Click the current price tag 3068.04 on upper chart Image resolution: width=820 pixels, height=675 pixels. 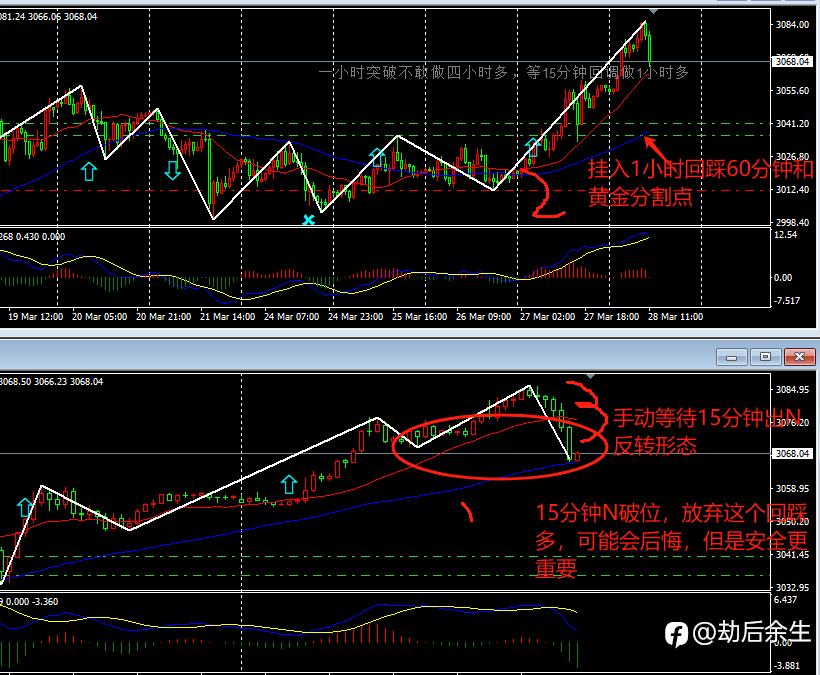(x=792, y=62)
